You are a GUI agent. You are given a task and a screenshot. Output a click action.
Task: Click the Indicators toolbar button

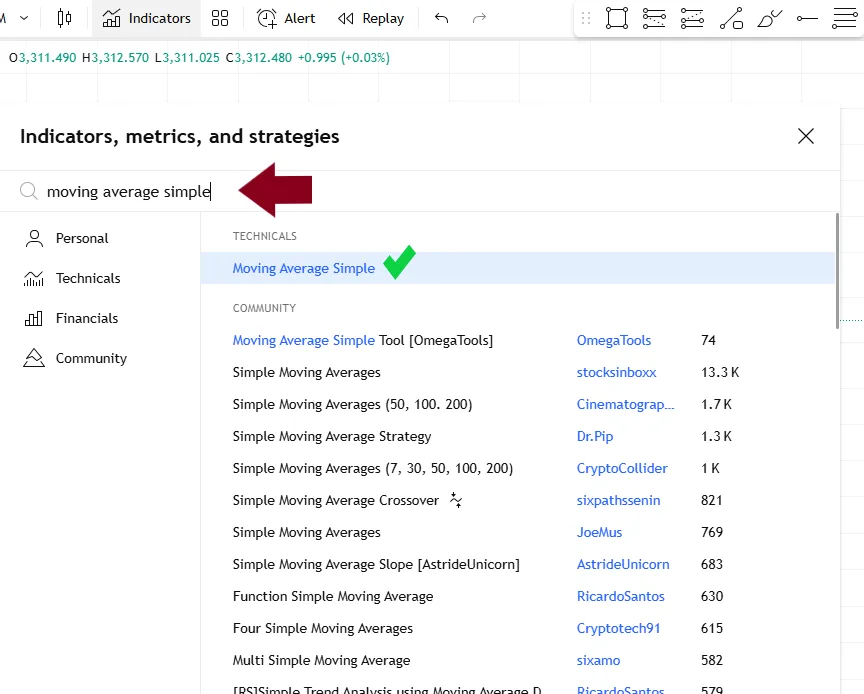[x=147, y=18]
